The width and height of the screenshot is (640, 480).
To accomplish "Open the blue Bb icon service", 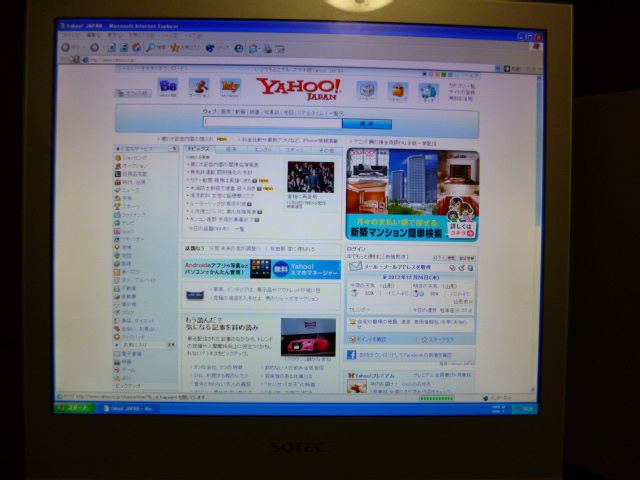I will [168, 87].
